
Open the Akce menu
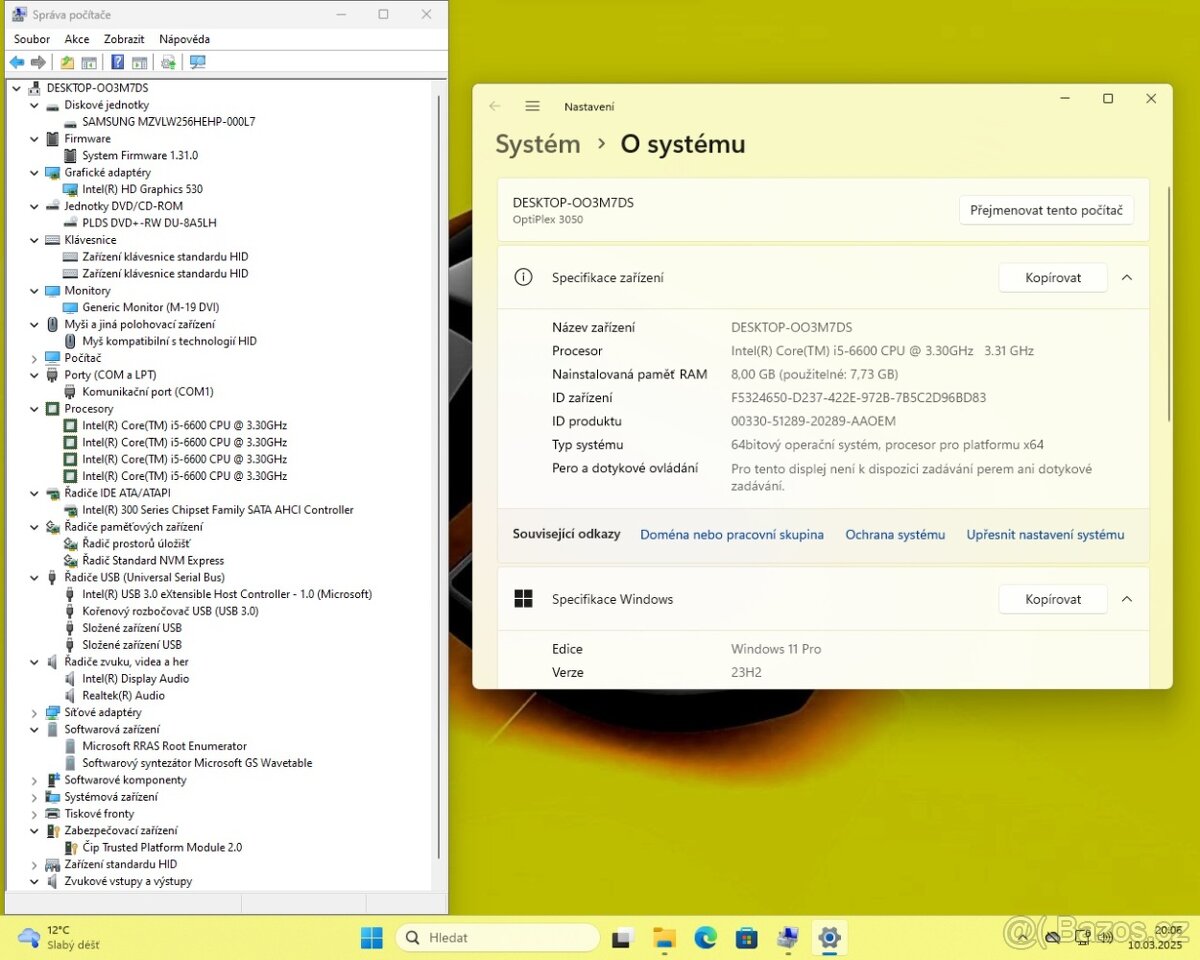point(77,38)
